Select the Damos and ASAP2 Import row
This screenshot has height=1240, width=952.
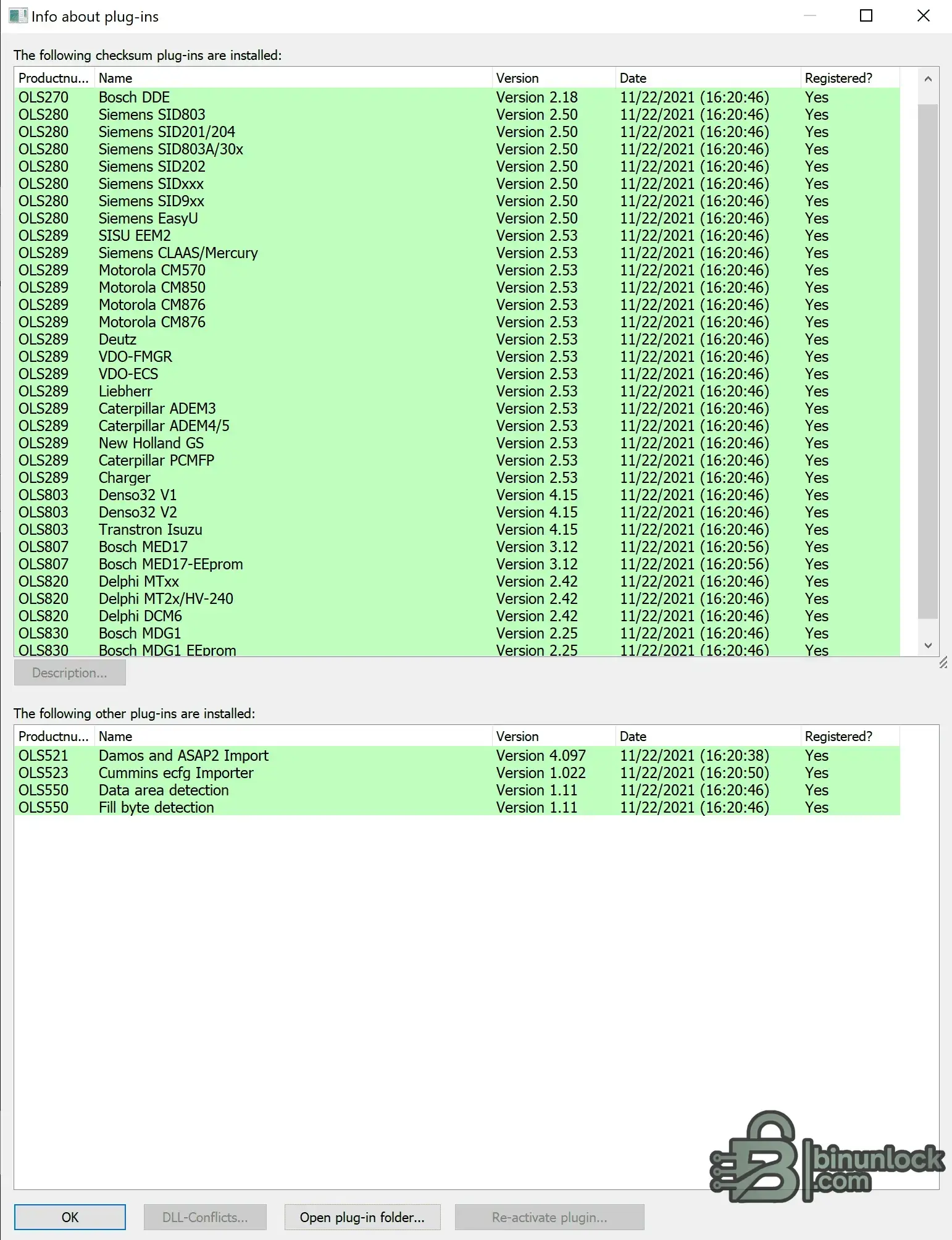[x=457, y=755]
